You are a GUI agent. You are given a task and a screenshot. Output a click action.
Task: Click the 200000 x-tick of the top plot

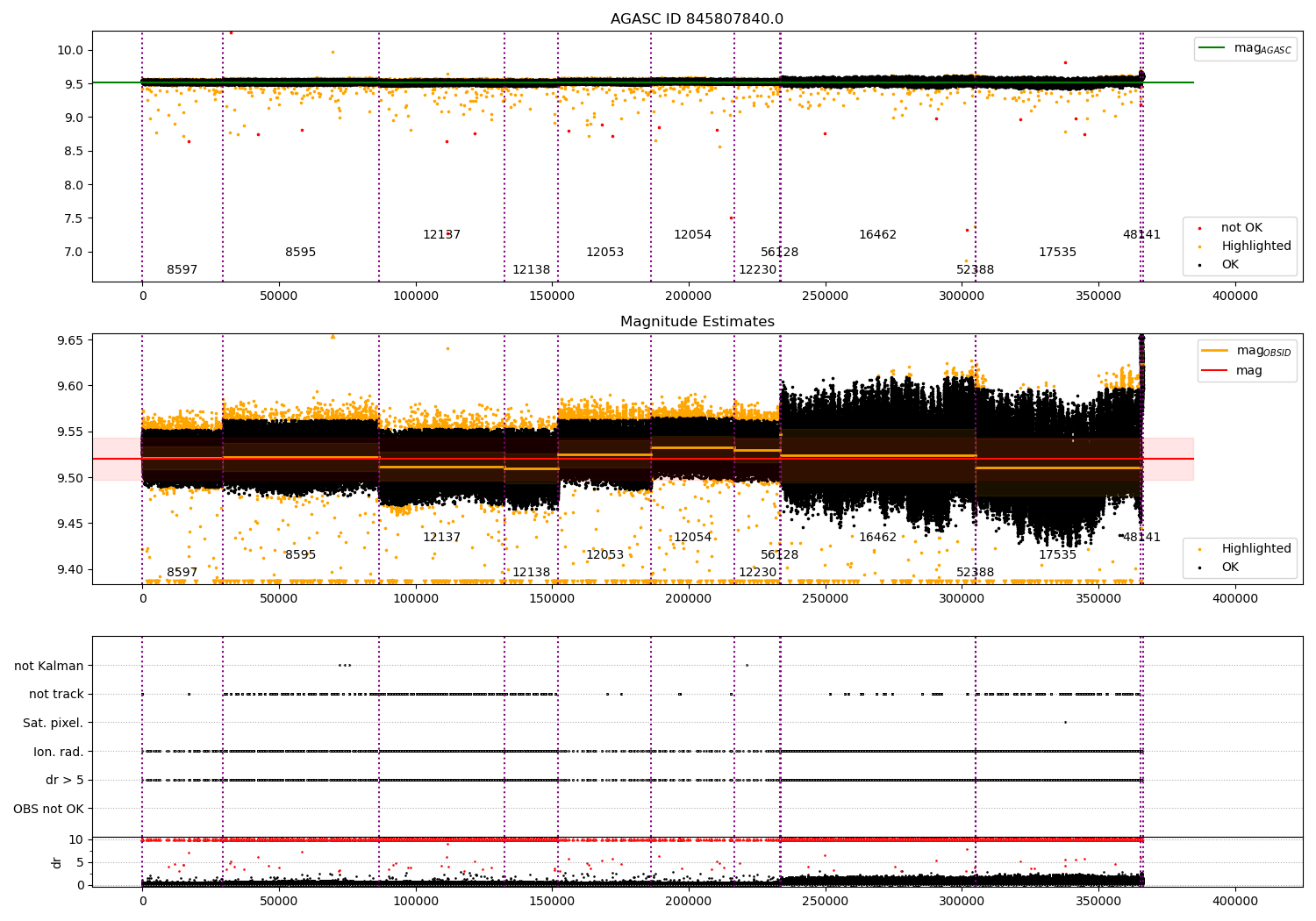pyautogui.click(x=689, y=296)
